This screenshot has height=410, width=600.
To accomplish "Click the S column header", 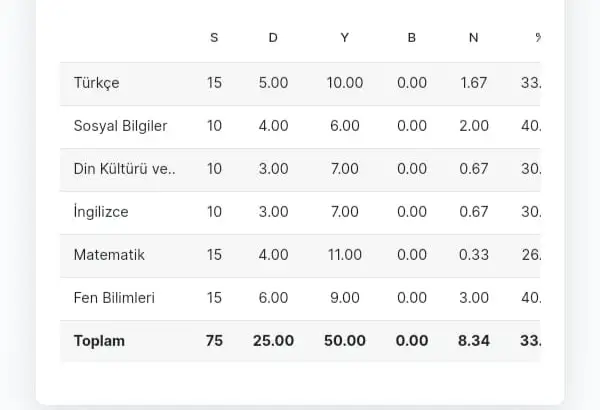I will [214, 38].
